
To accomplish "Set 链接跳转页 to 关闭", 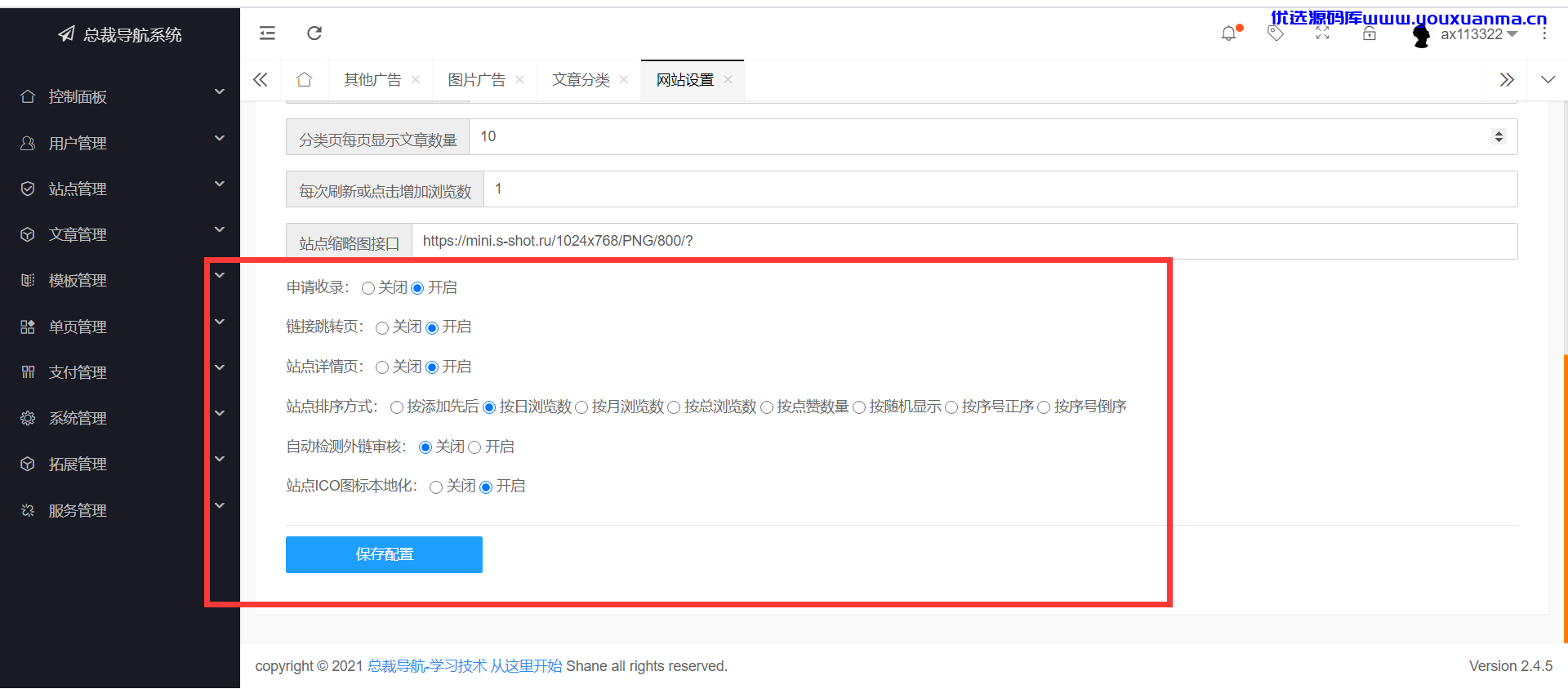I will click(382, 328).
